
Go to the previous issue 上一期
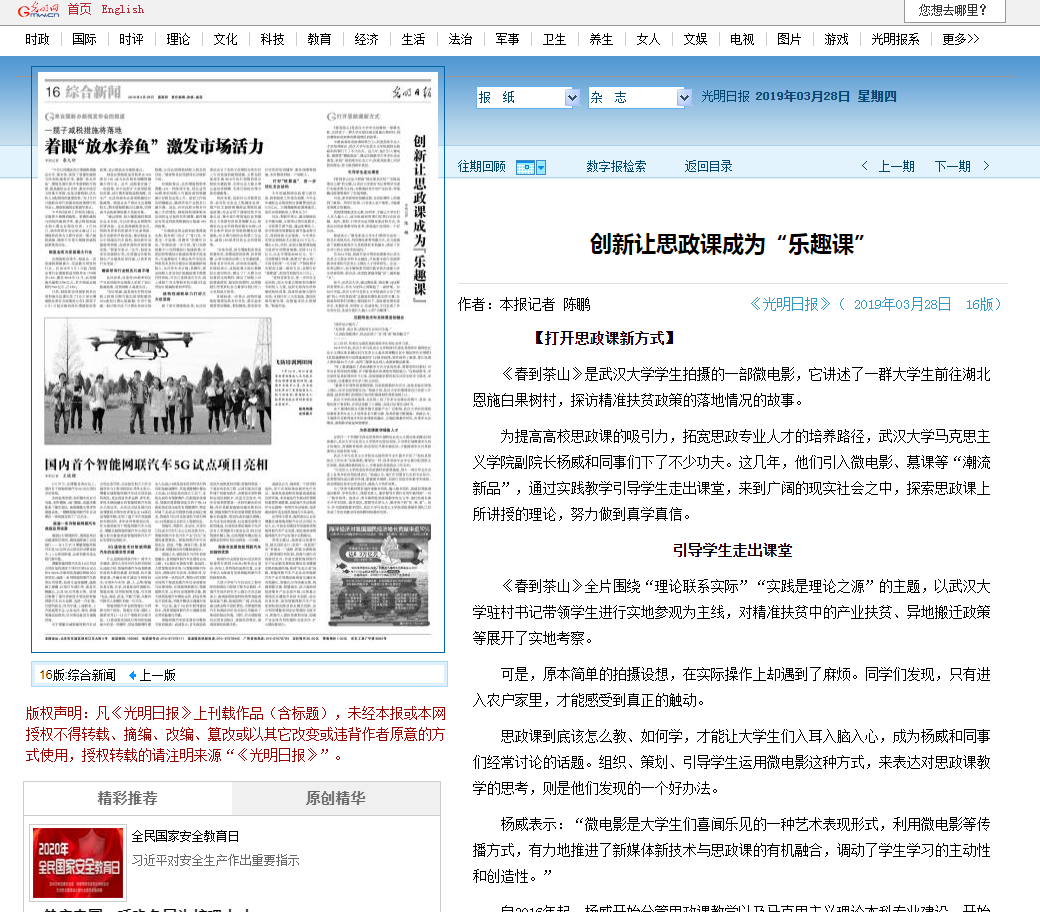pos(897,166)
